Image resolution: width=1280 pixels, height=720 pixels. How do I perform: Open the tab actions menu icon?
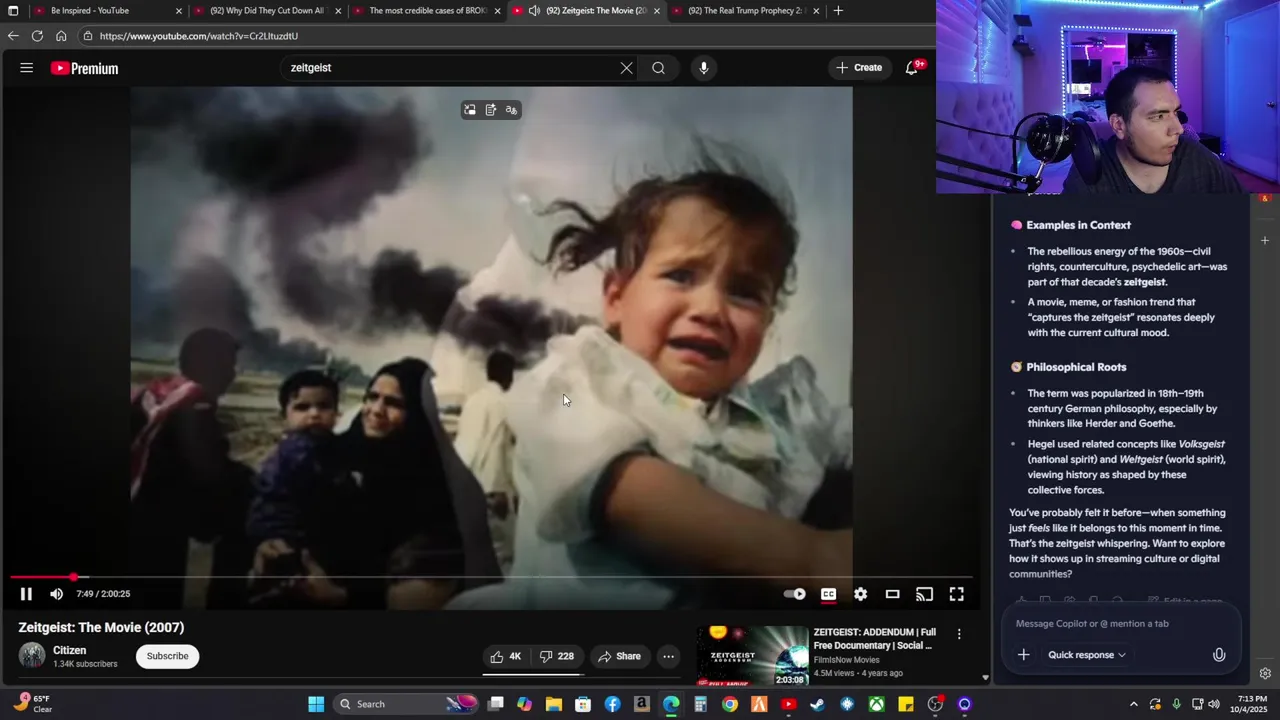(13, 11)
